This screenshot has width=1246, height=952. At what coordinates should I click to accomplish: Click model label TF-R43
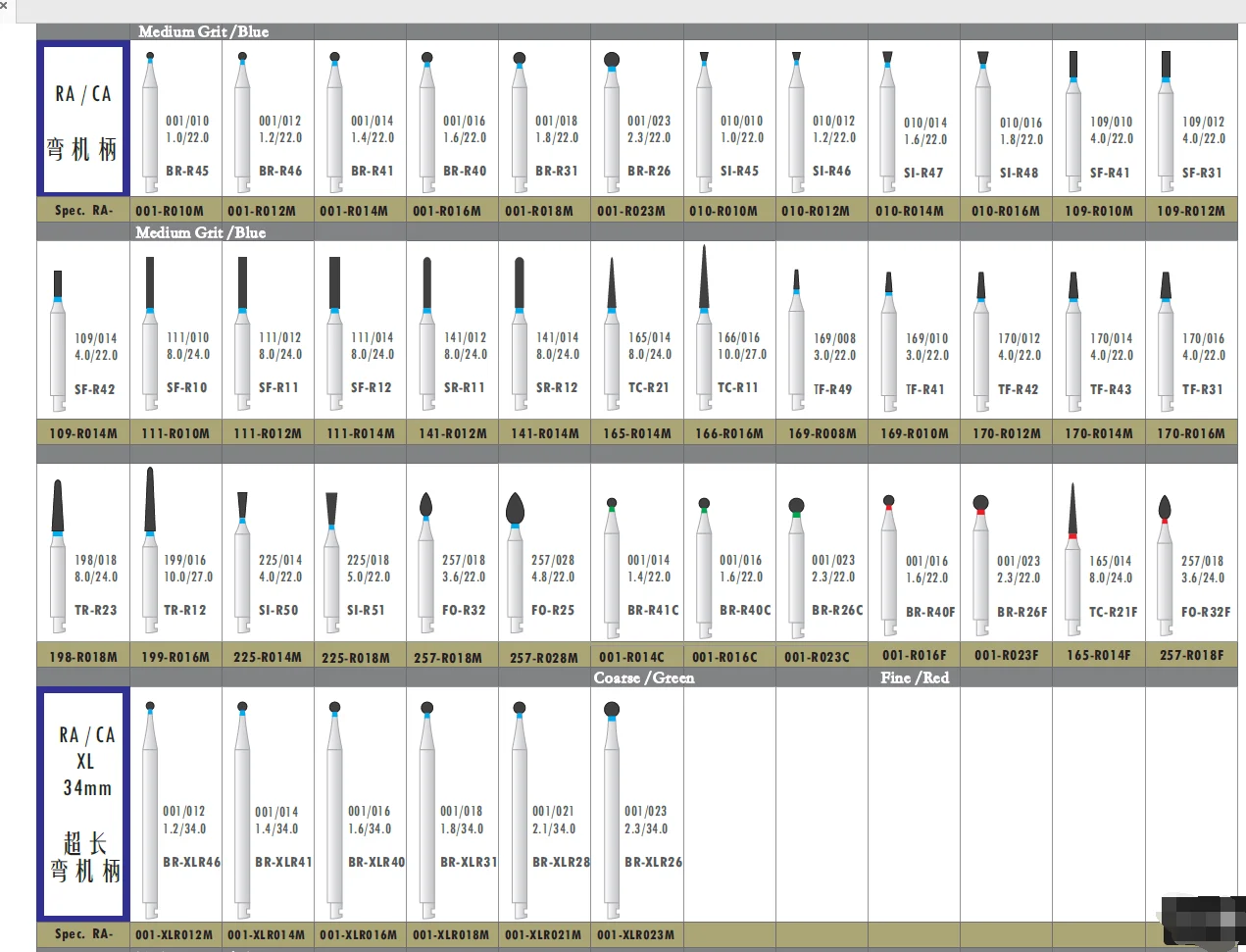pos(1111,389)
